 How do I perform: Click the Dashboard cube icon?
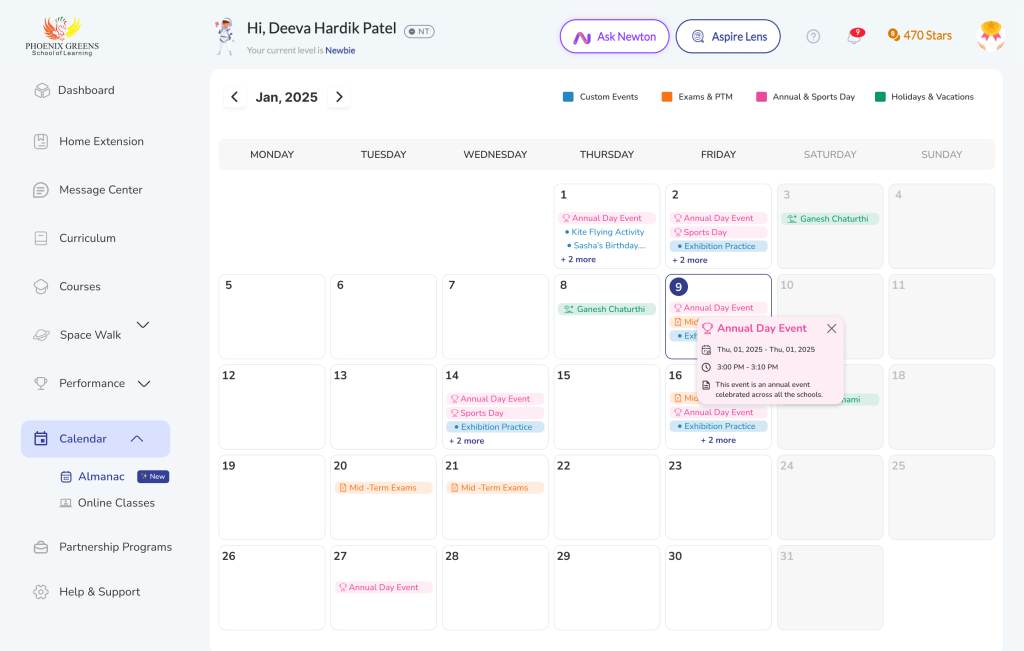41,90
